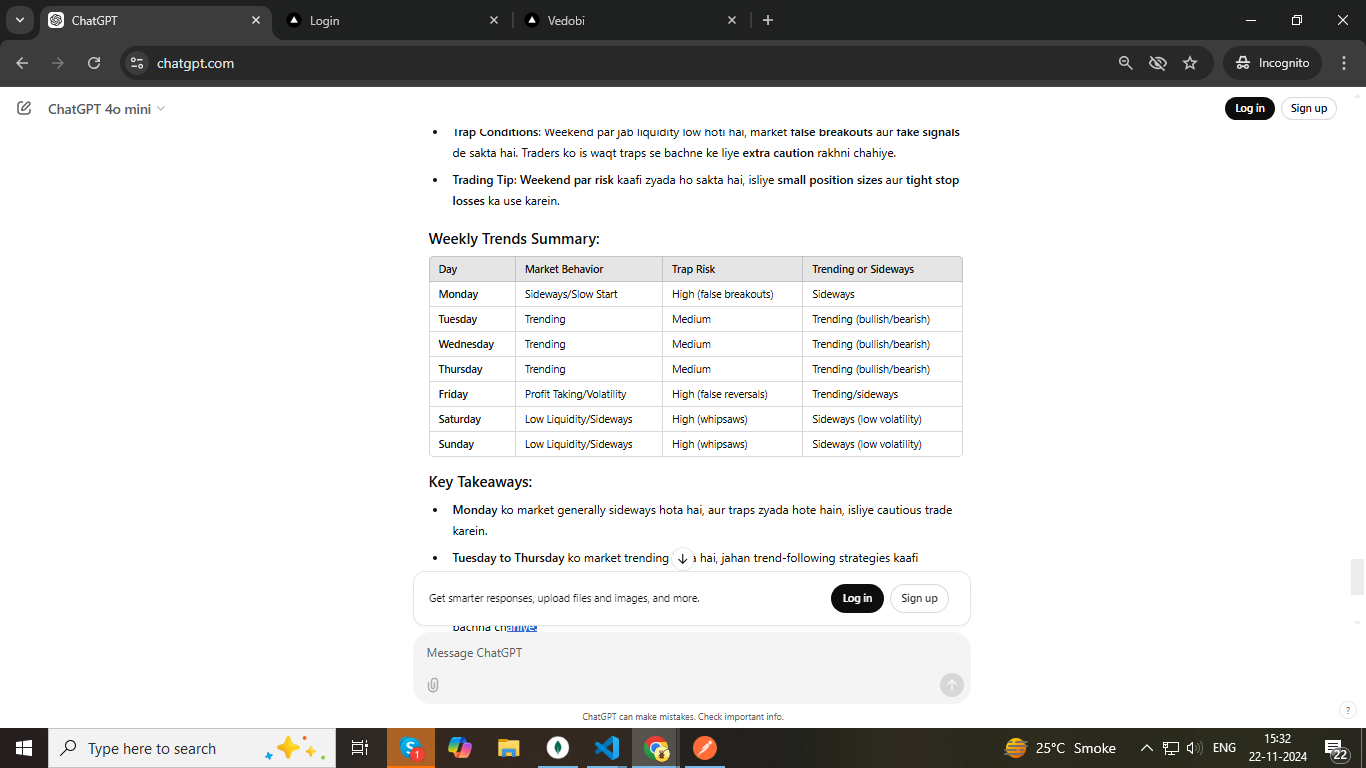Reload the current page
This screenshot has height=768, width=1366.
click(x=94, y=63)
